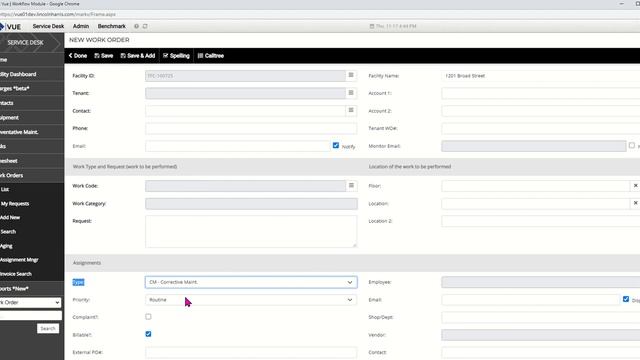This screenshot has width=640, height=360.
Task: Click the External PO# input field
Action: pyautogui.click(x=251, y=352)
